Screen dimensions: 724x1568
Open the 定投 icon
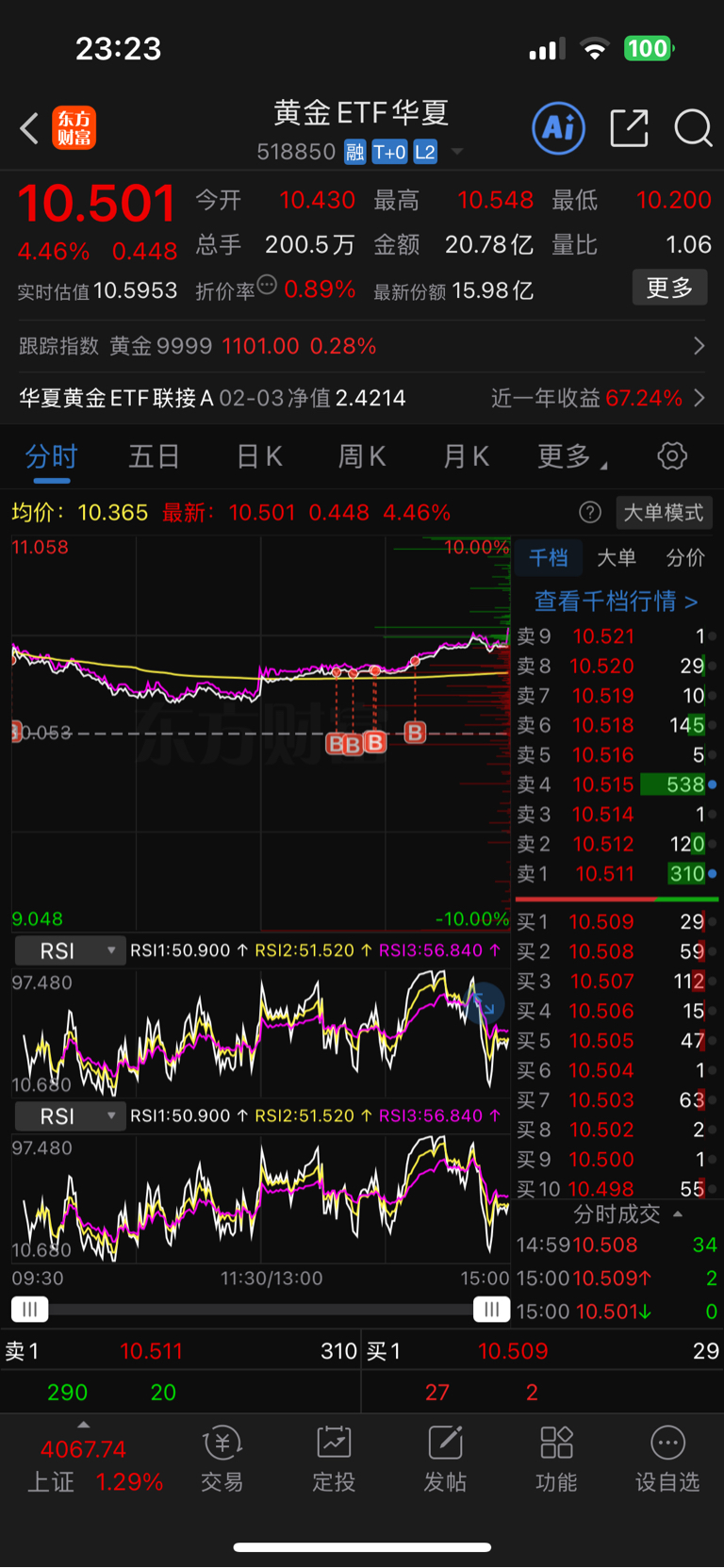(x=334, y=1460)
